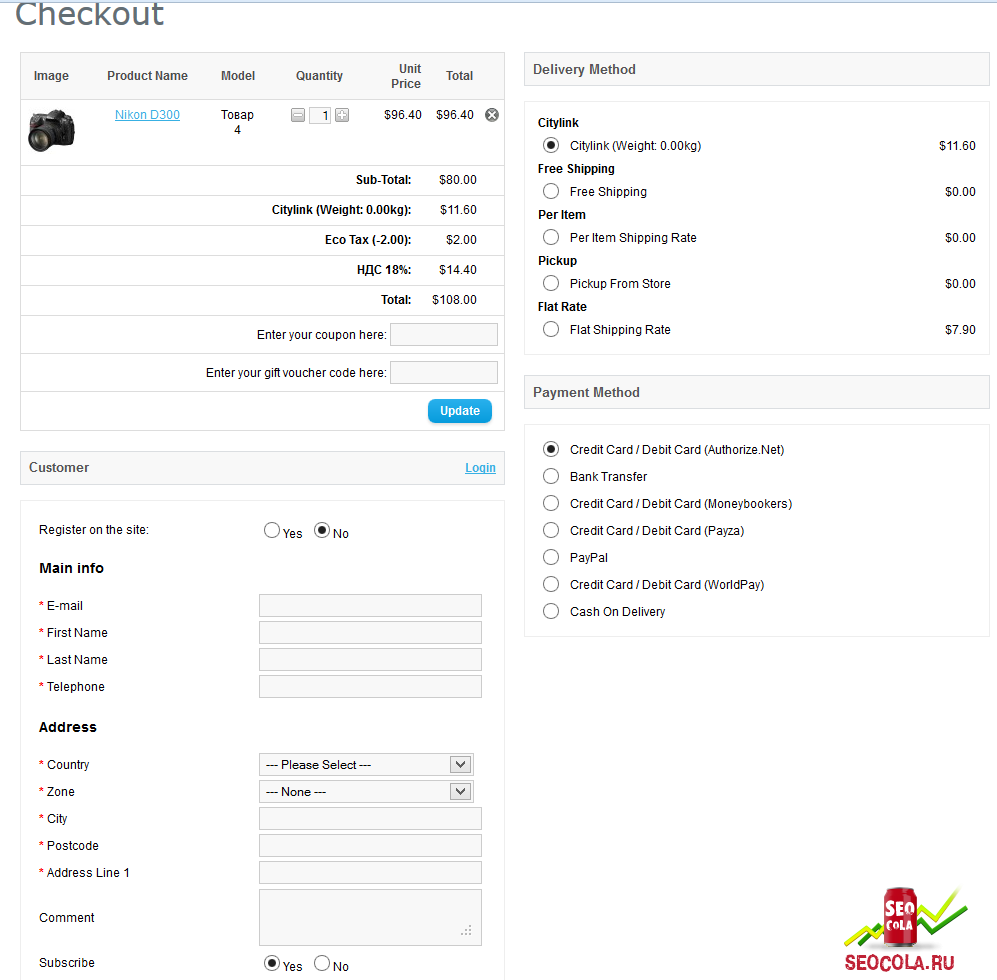Choose WorldPay credit card payment
This screenshot has height=980, width=997.
click(551, 584)
